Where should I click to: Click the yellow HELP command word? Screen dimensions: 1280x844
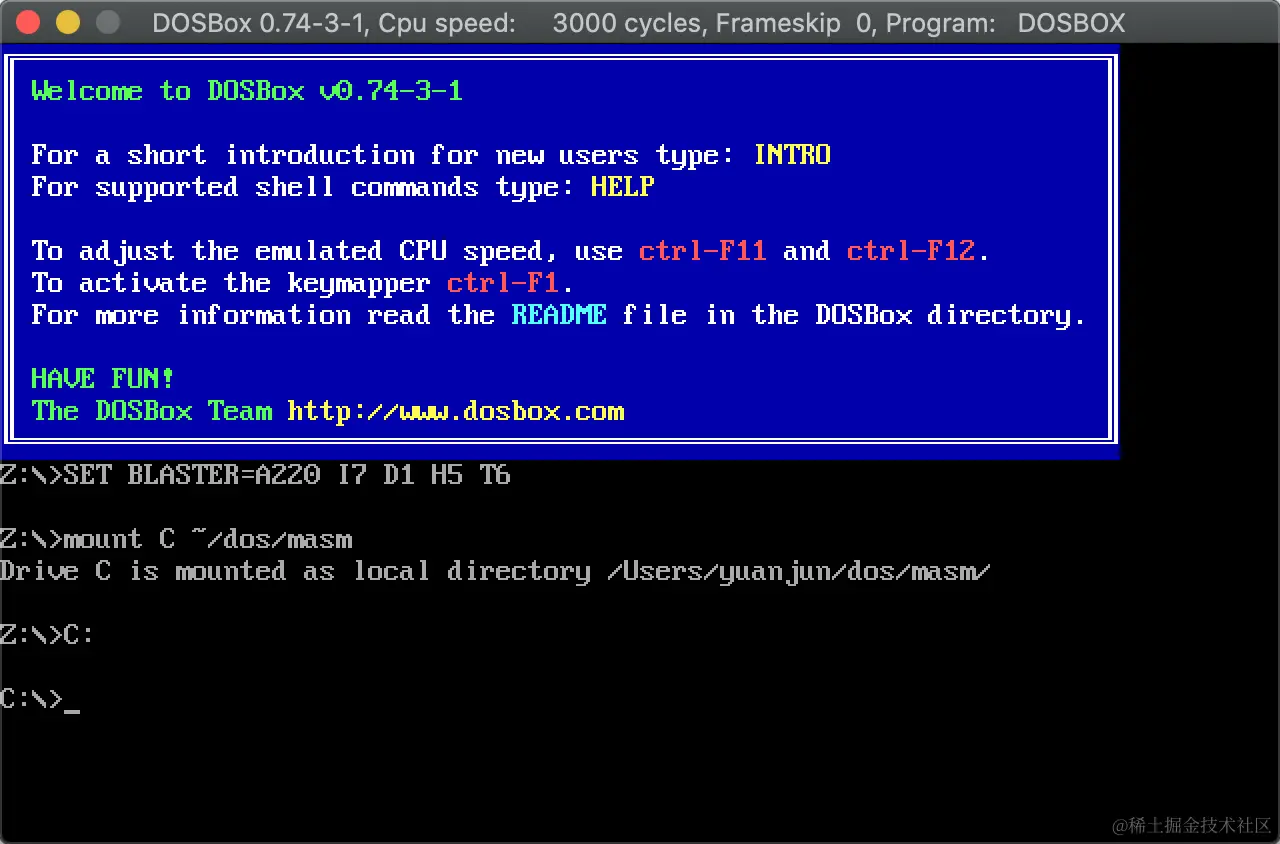pyautogui.click(x=622, y=187)
